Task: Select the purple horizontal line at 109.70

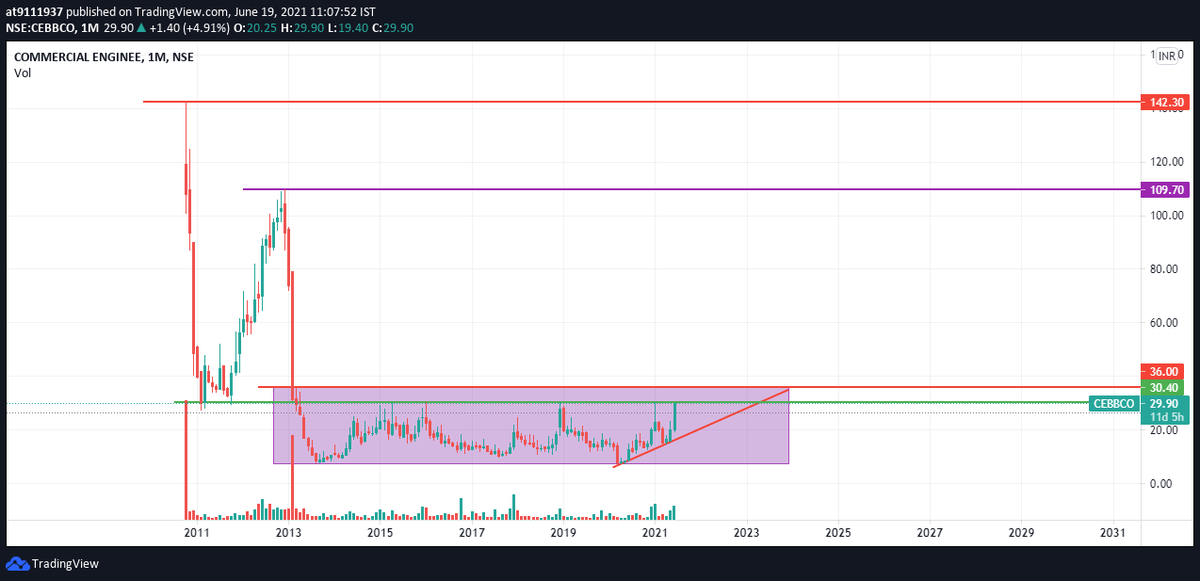Action: [x=691, y=189]
